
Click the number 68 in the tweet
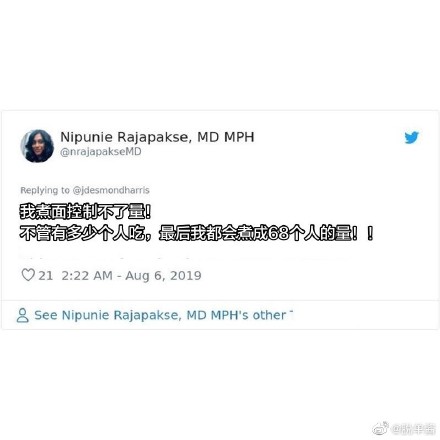point(278,234)
